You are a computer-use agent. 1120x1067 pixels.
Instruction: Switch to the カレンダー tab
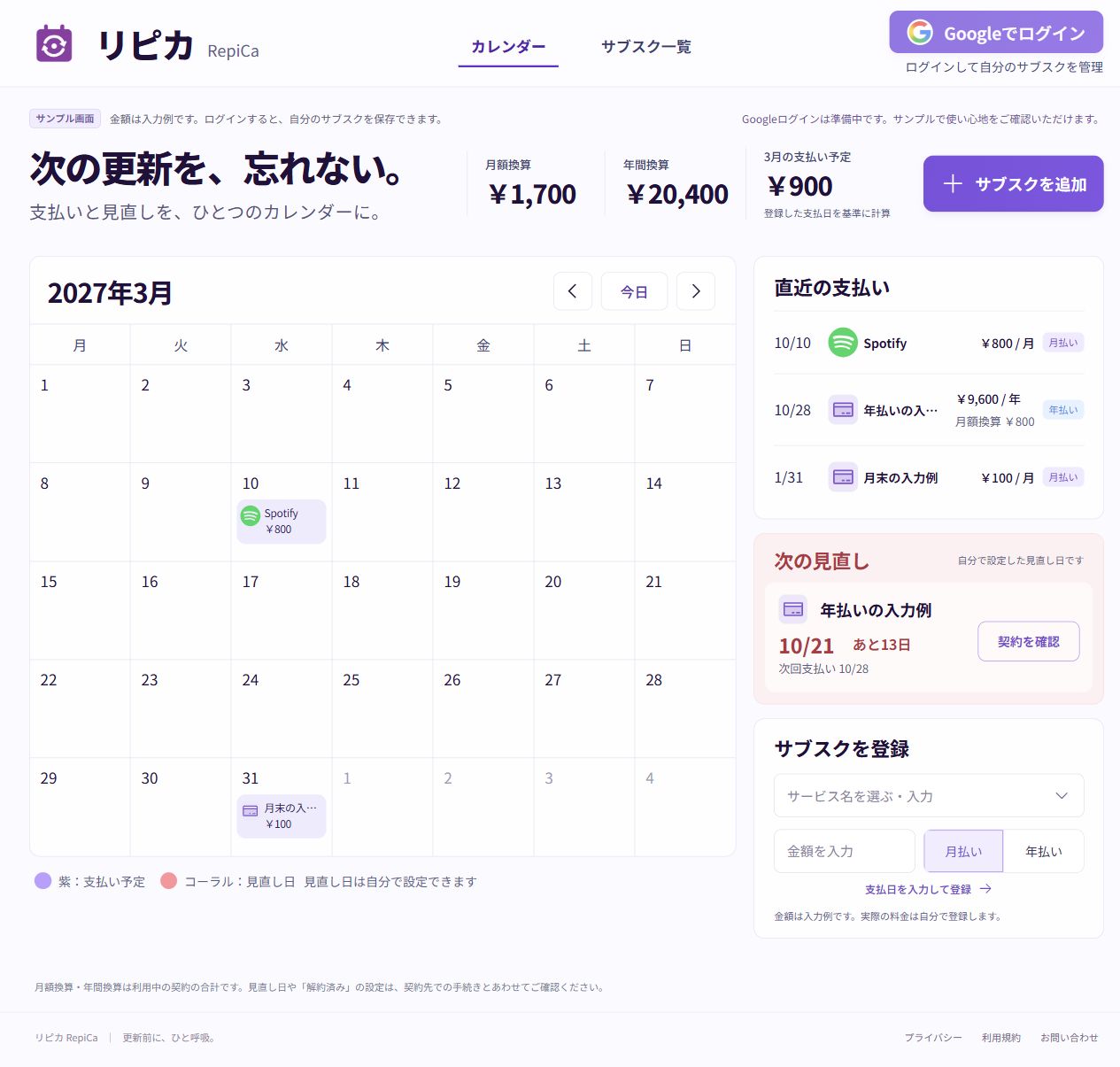508,47
